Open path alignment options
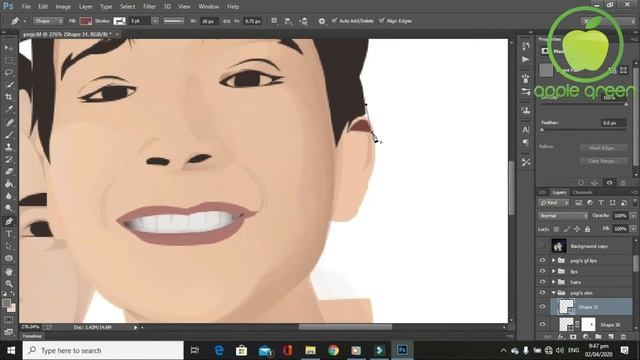 click(289, 21)
